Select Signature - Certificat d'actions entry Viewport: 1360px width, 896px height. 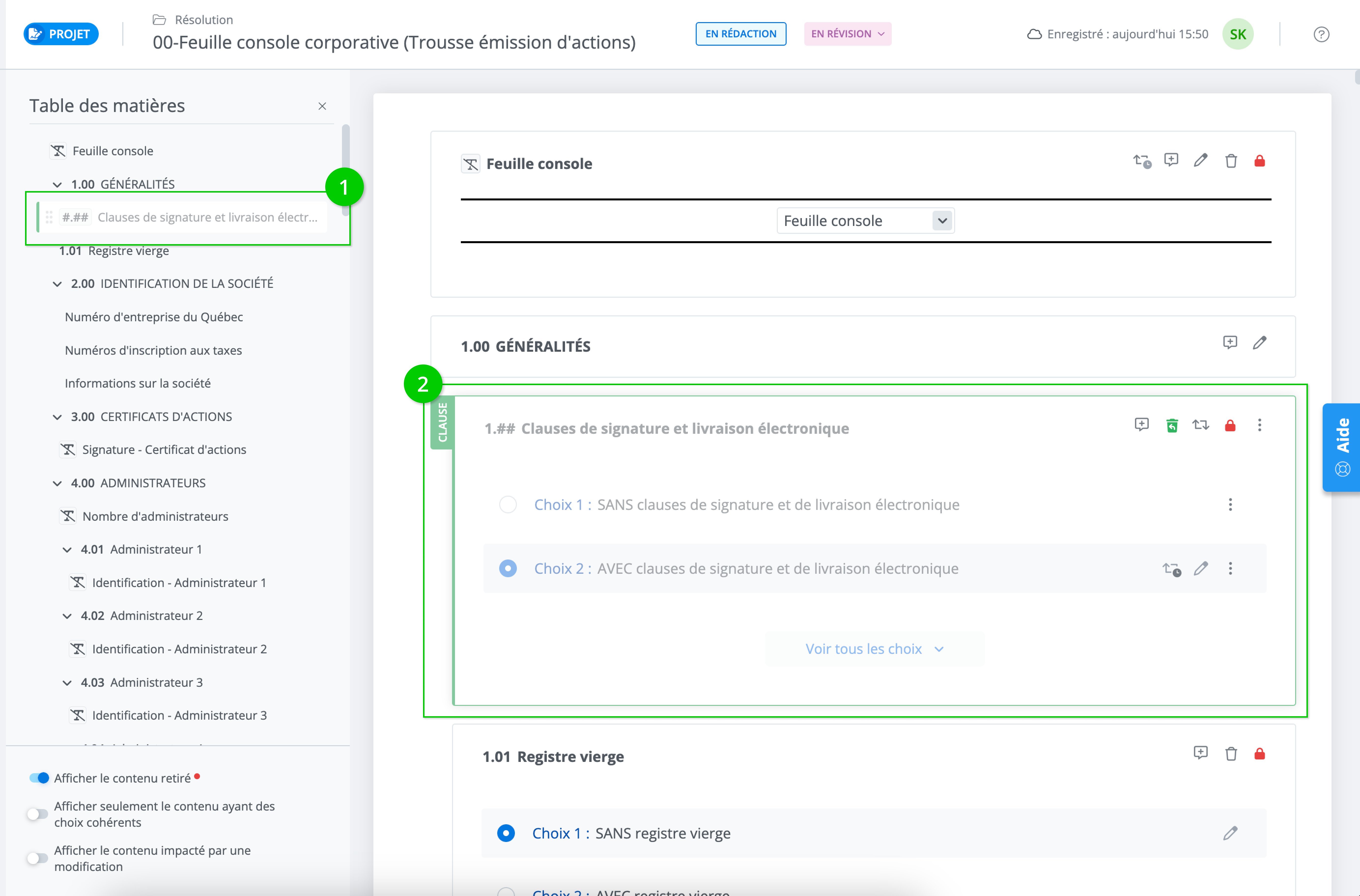tap(164, 450)
